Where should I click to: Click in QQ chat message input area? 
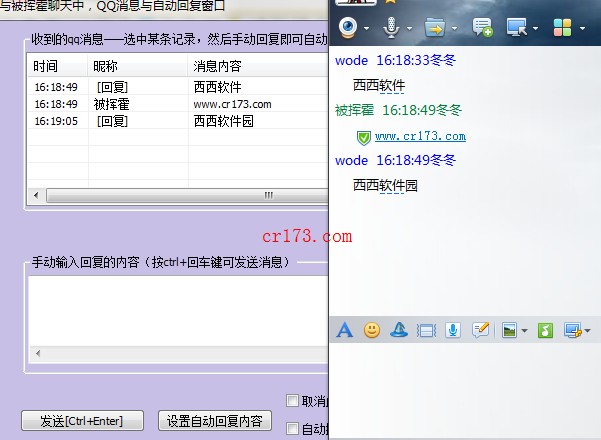click(x=465, y=390)
